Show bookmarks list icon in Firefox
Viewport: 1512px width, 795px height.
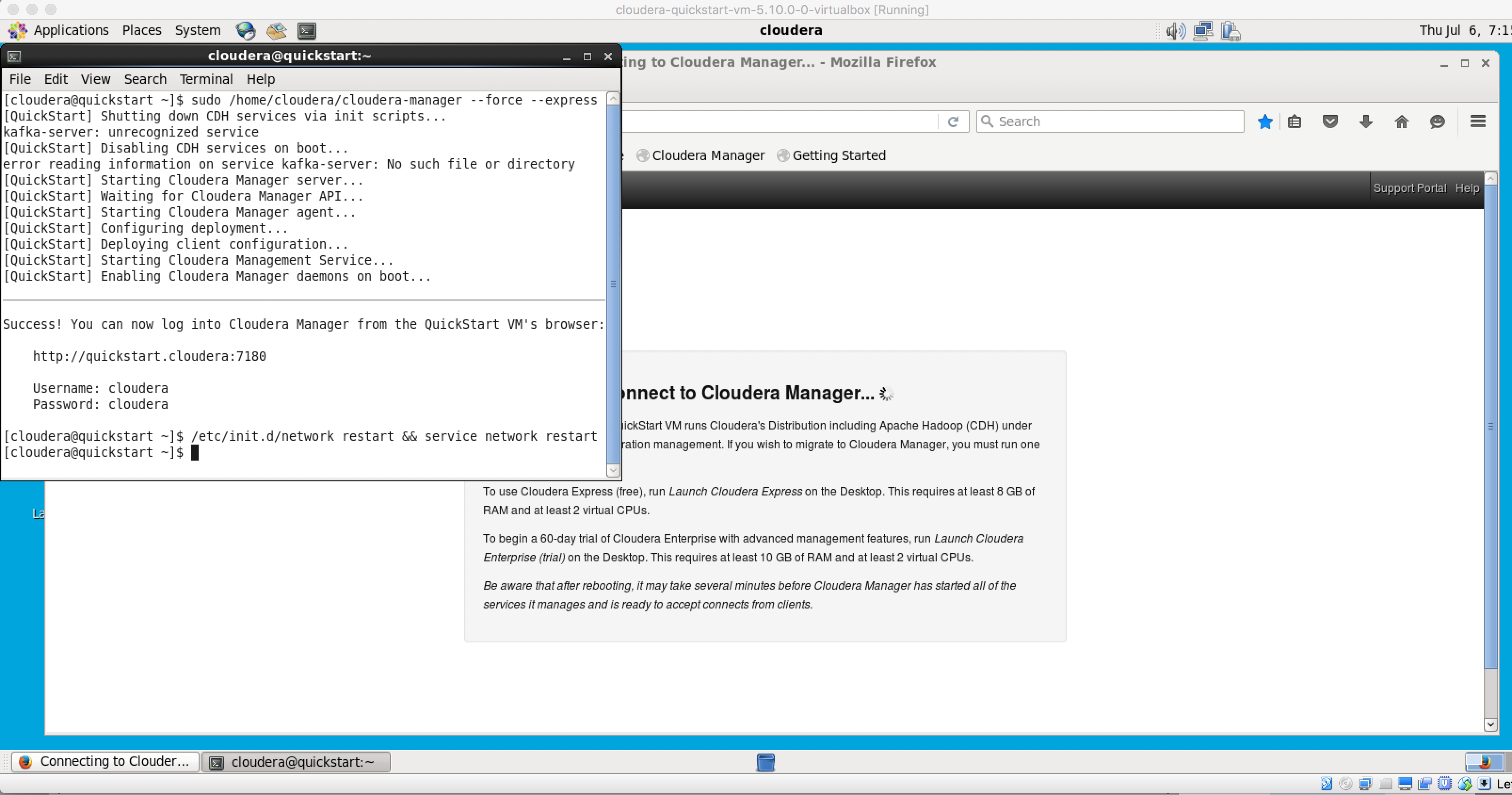[1294, 122]
